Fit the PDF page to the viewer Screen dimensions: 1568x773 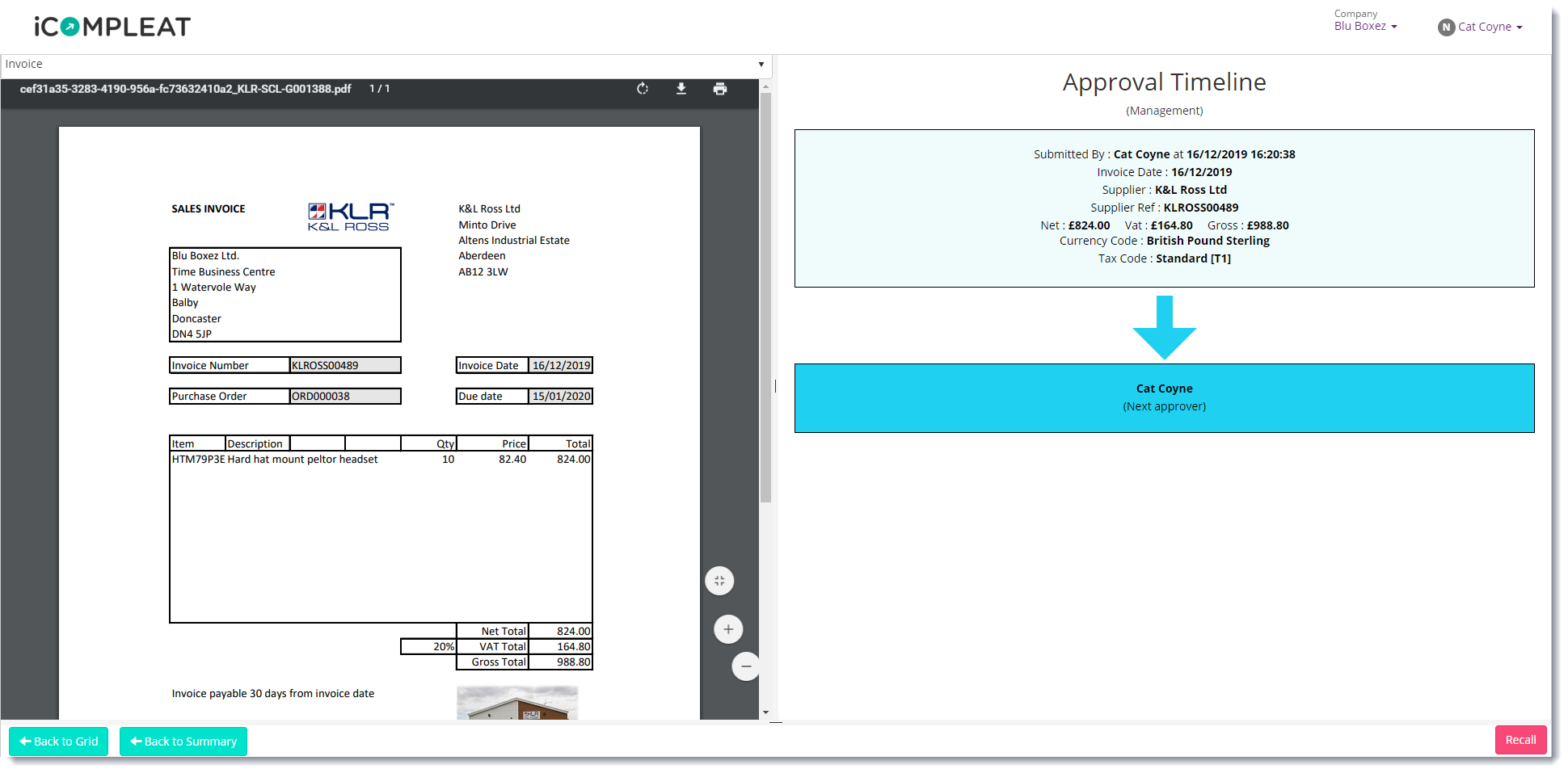click(x=719, y=581)
